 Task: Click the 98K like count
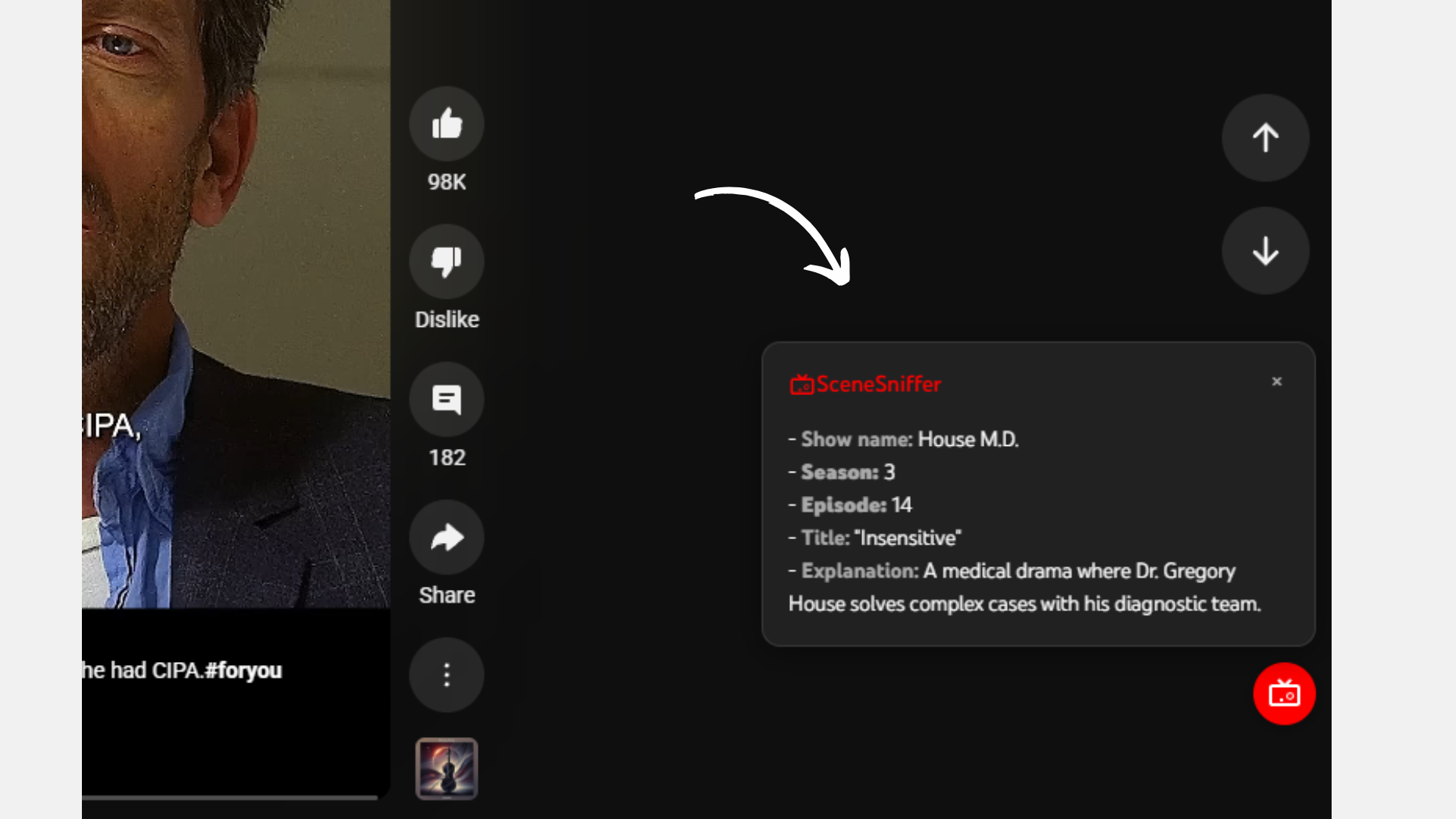click(x=447, y=182)
